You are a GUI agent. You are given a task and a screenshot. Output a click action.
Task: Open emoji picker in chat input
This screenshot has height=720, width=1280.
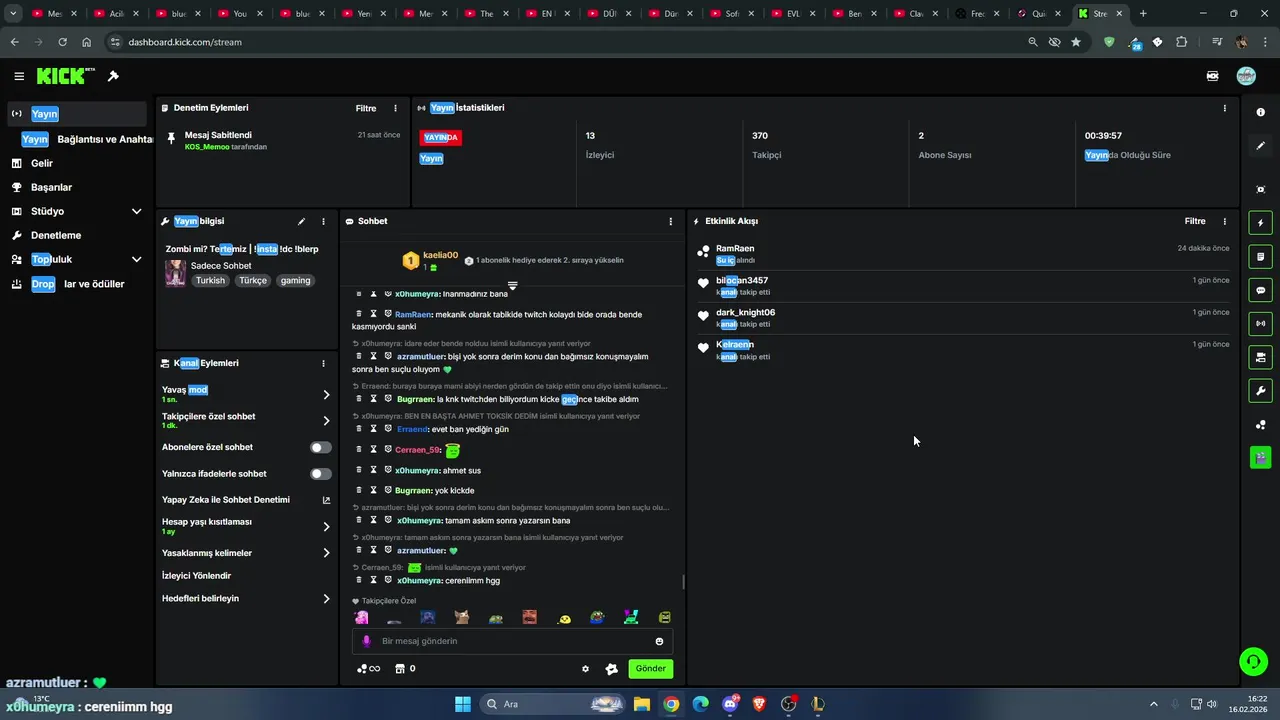pos(659,641)
